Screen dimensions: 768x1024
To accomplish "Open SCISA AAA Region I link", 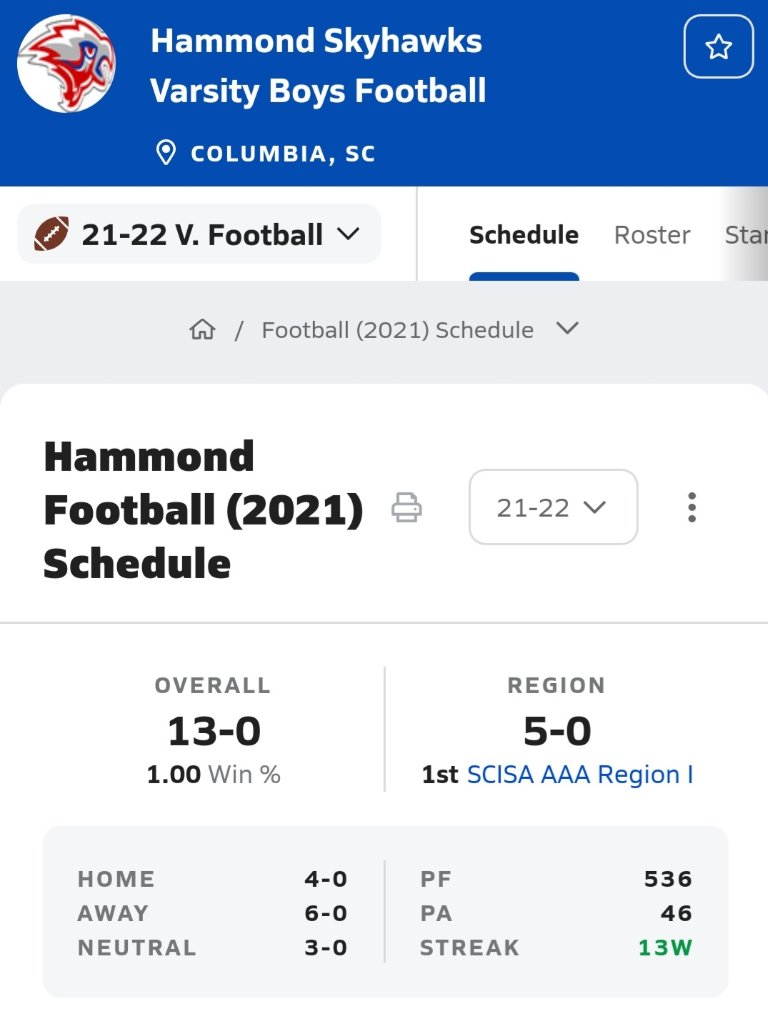I will tap(580, 775).
